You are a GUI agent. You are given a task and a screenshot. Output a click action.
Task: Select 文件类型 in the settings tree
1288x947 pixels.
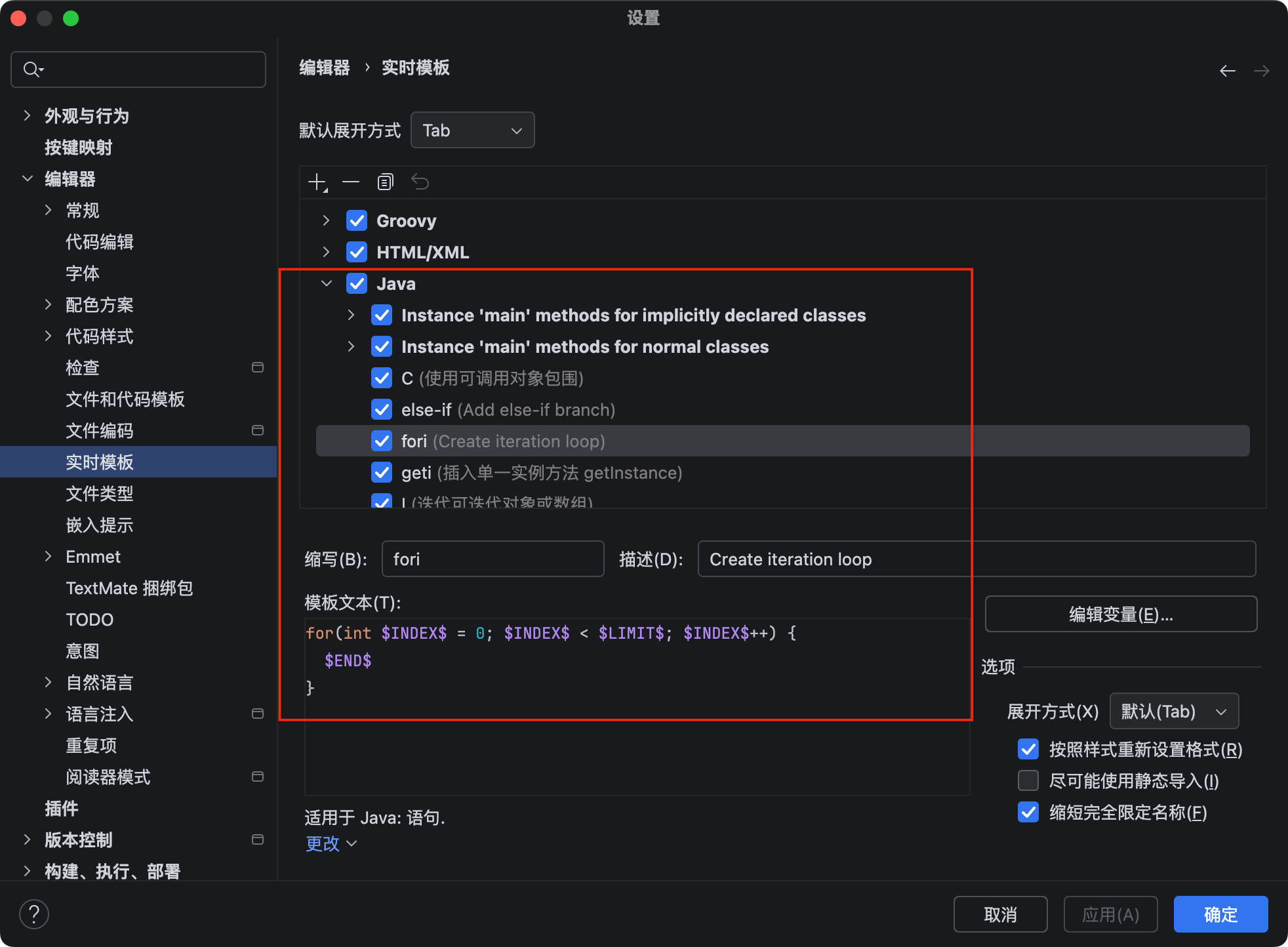point(100,494)
